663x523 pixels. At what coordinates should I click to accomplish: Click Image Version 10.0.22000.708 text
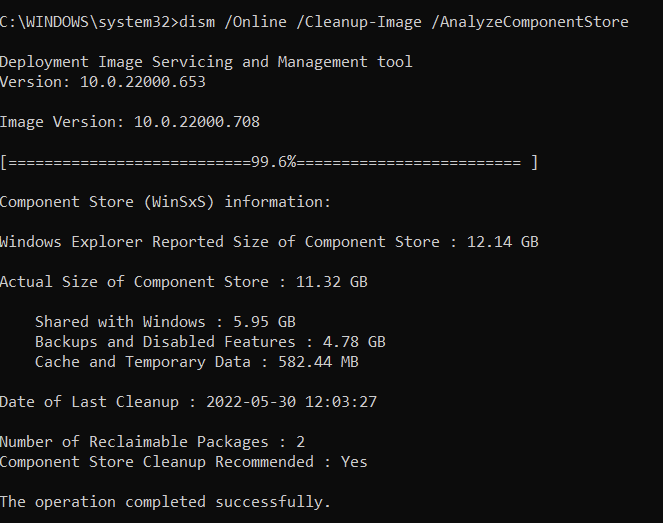(130, 122)
